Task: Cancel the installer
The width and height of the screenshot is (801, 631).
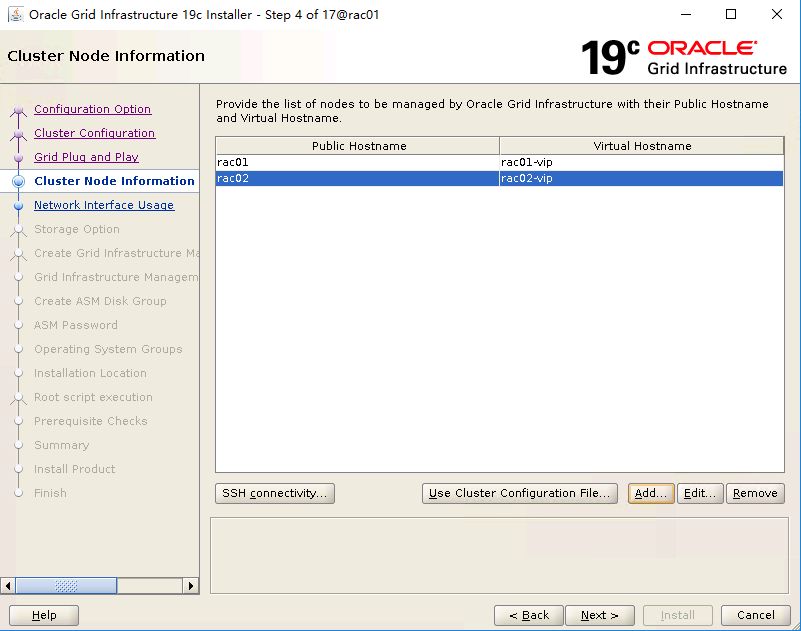Action: click(x=756, y=615)
